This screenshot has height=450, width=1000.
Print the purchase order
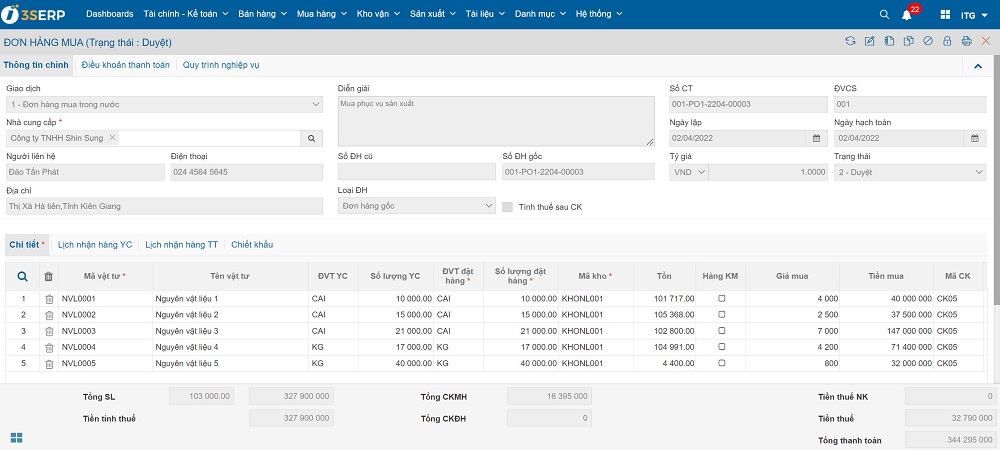[966, 42]
